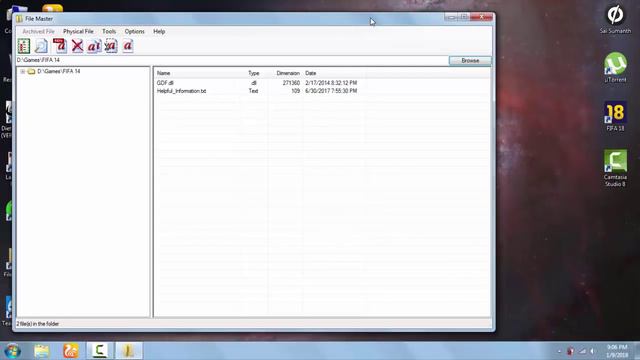The height and width of the screenshot is (360, 640).
Task: Click the 271360 dimension value
Action: 291,83
